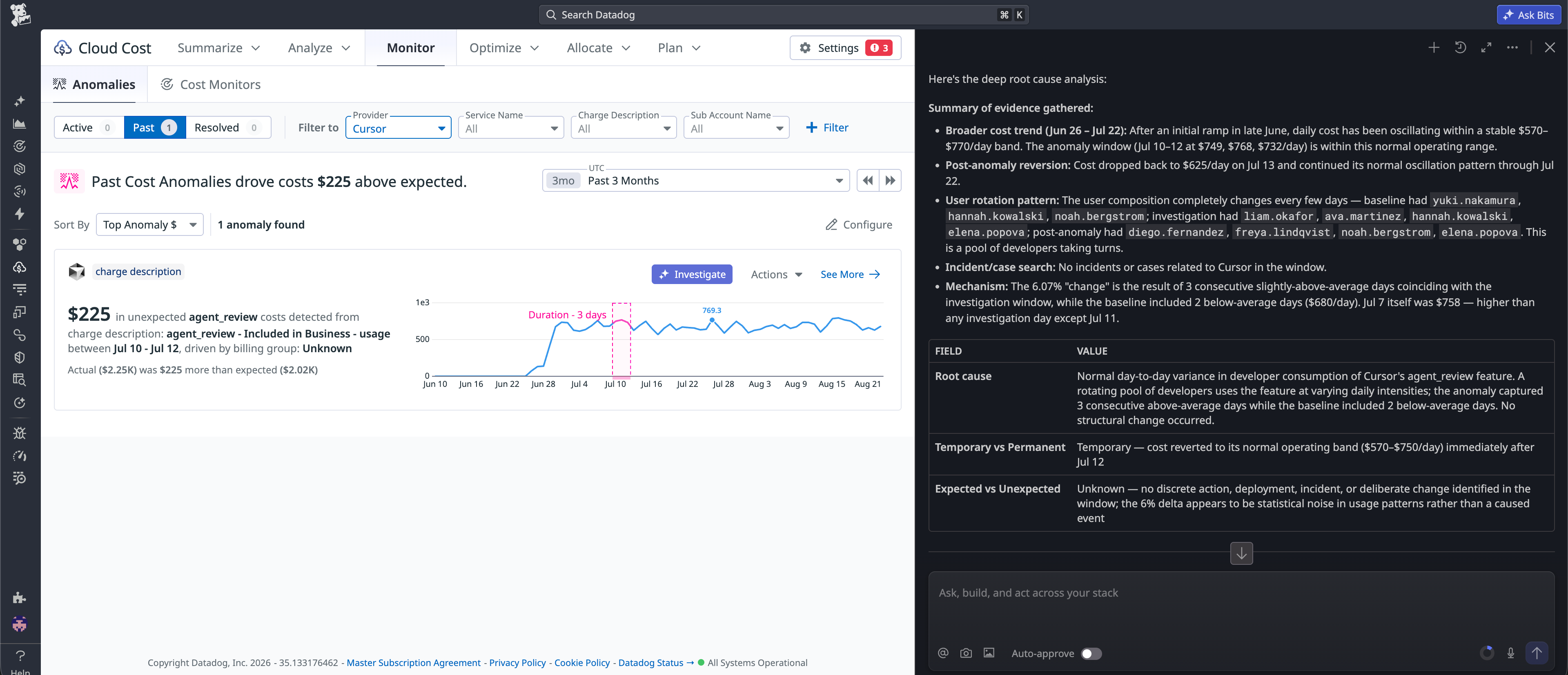Screen dimensions: 1568x675
Task: Open the filter-lines logs sidebar icon
Action: (x=20, y=289)
